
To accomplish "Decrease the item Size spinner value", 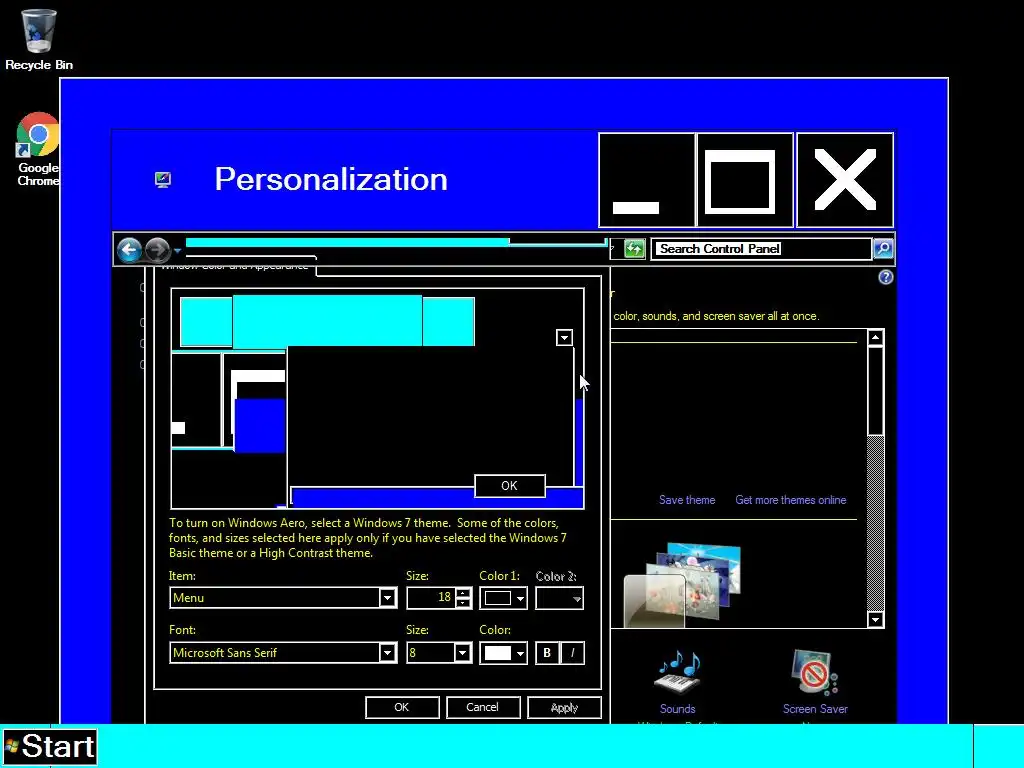I will click(x=463, y=603).
